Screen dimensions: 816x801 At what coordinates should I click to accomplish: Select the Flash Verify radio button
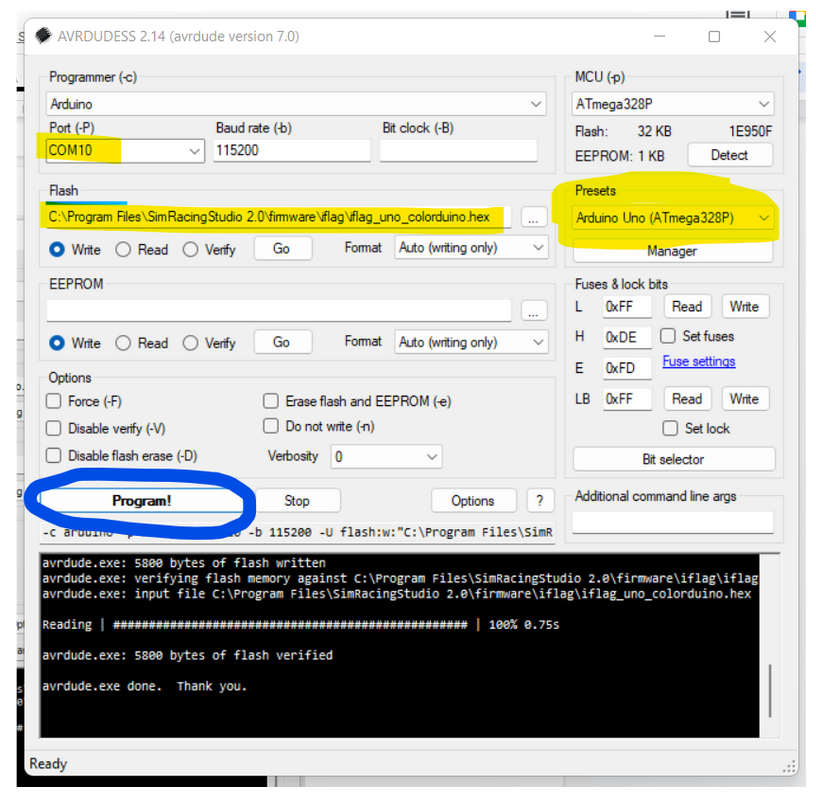(190, 249)
